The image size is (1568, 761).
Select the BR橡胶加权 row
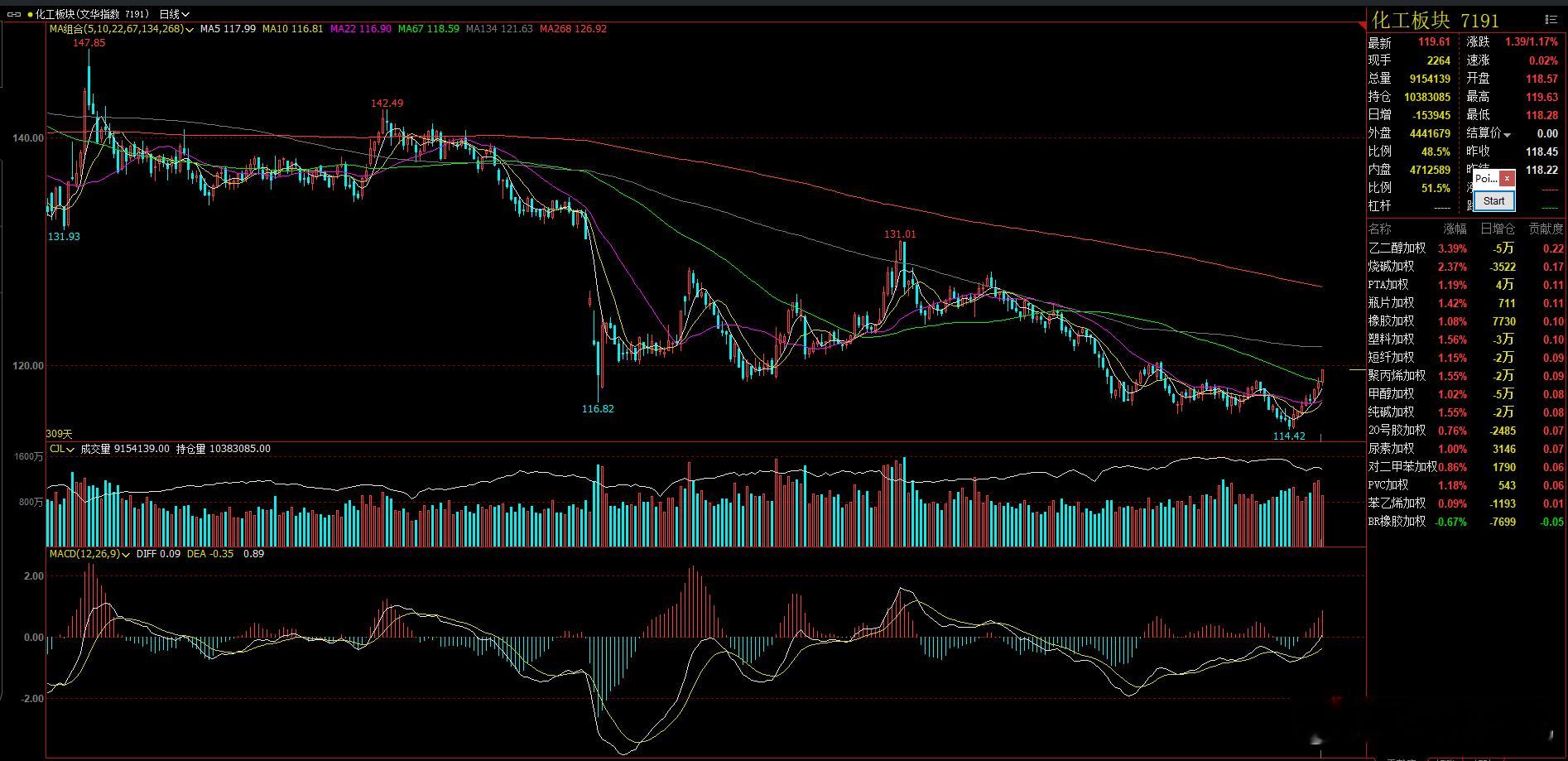tap(1466, 522)
